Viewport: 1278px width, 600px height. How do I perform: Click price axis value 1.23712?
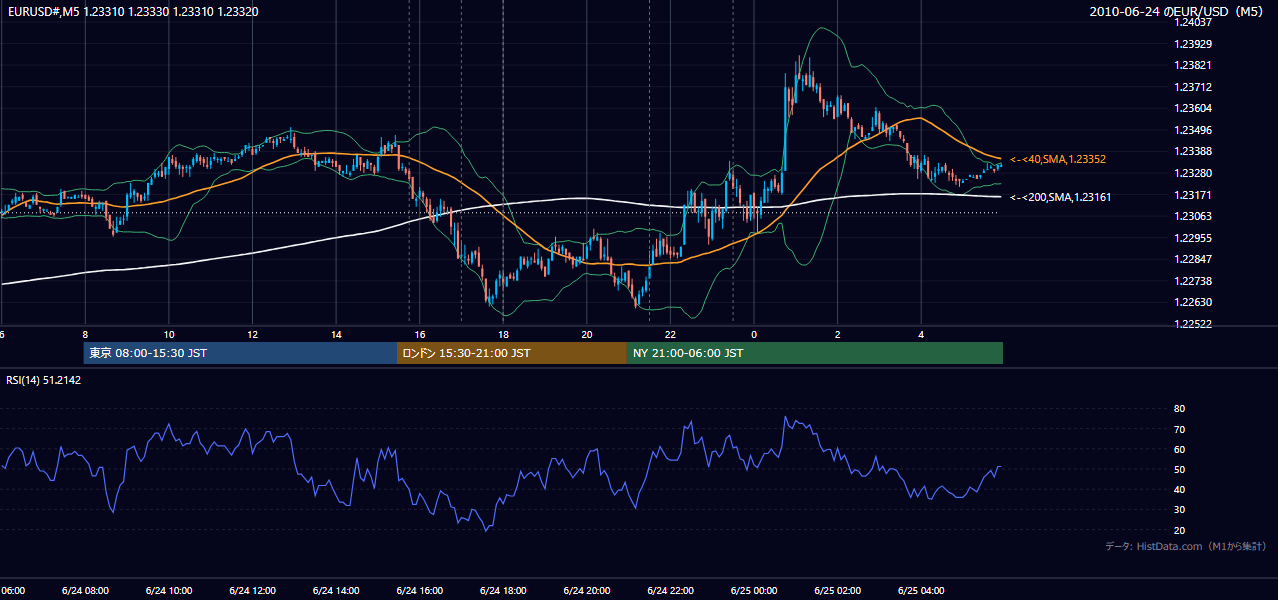[x=1193, y=87]
